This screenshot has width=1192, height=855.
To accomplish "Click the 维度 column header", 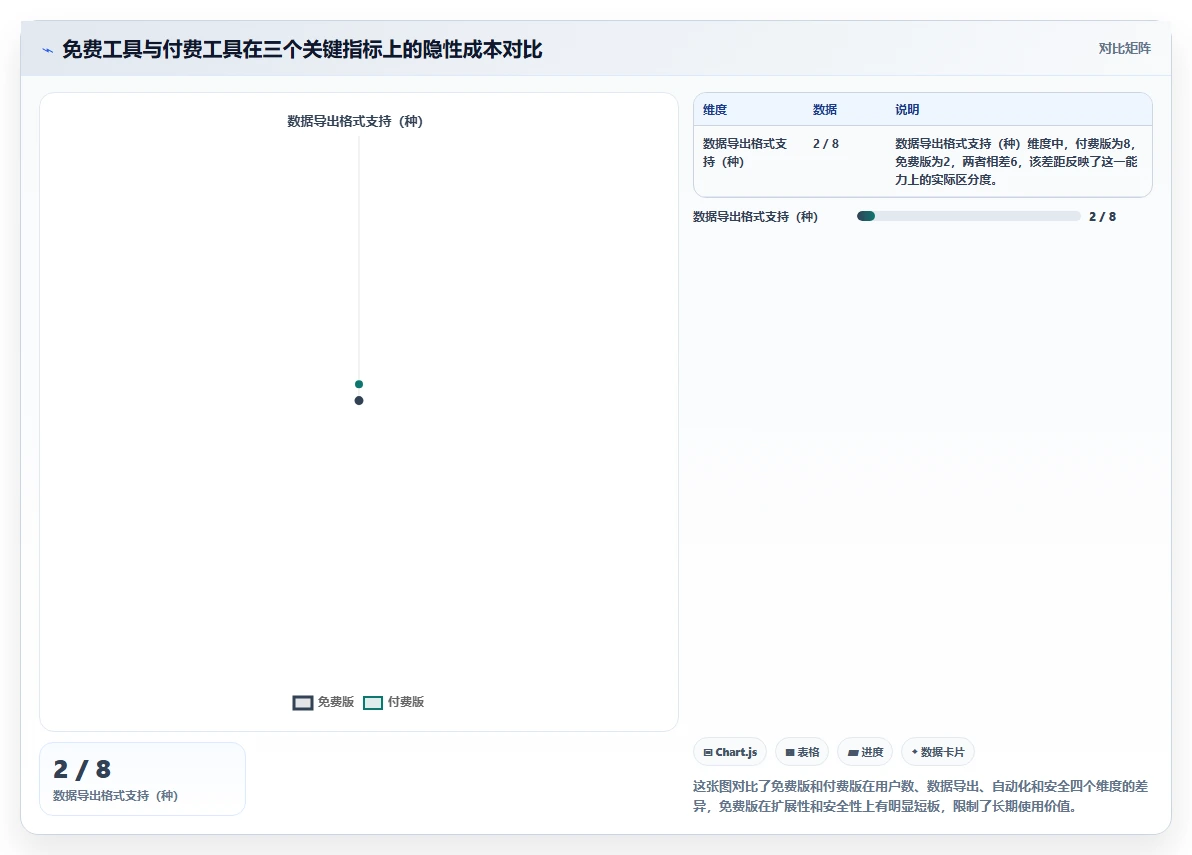I will pos(715,109).
